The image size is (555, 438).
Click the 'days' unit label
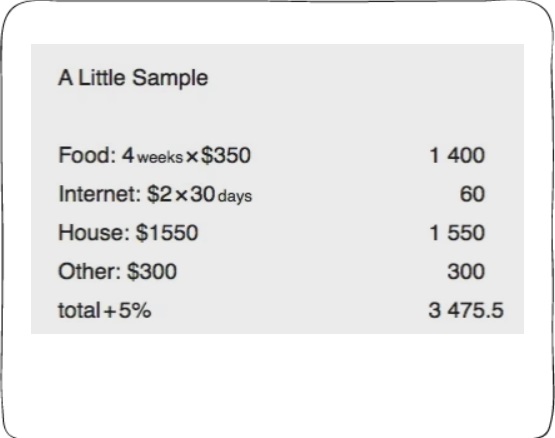click(x=235, y=196)
